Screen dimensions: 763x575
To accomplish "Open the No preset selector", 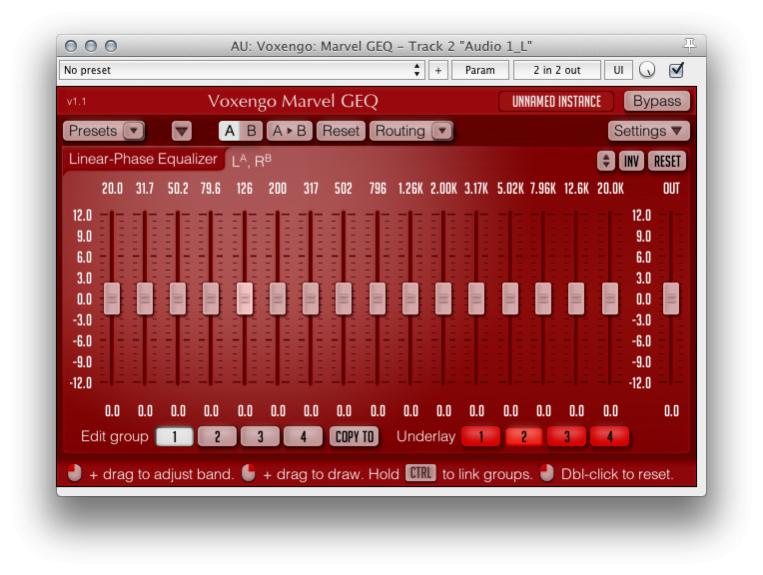I will (x=242, y=70).
